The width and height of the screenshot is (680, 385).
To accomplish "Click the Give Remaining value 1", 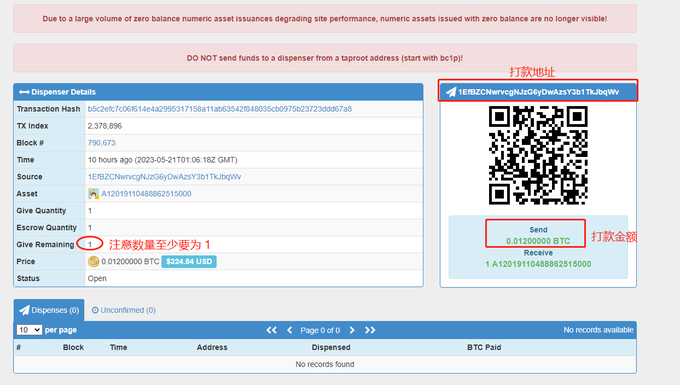I will [x=90, y=245].
